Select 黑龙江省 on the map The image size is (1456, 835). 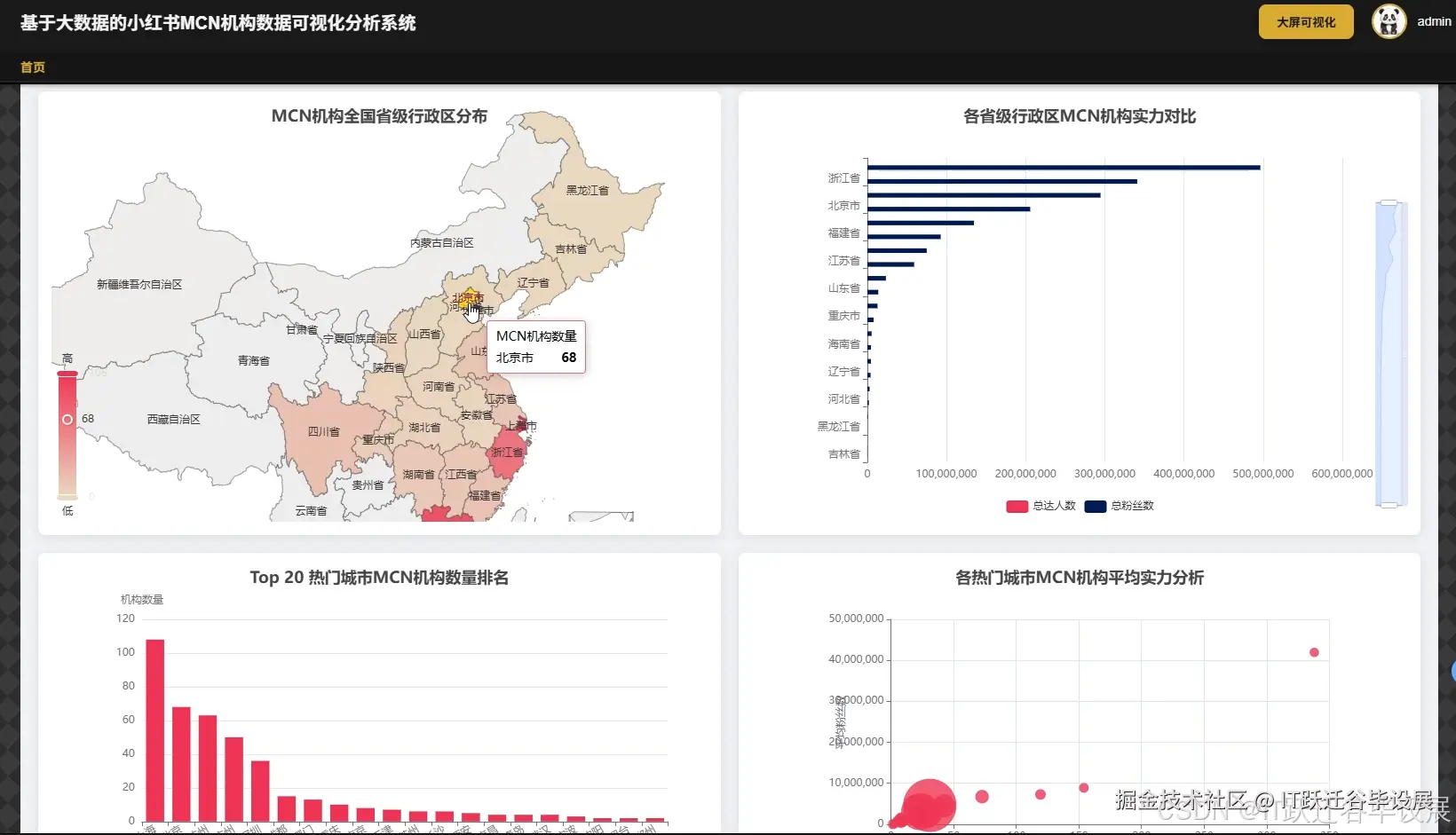[587, 191]
